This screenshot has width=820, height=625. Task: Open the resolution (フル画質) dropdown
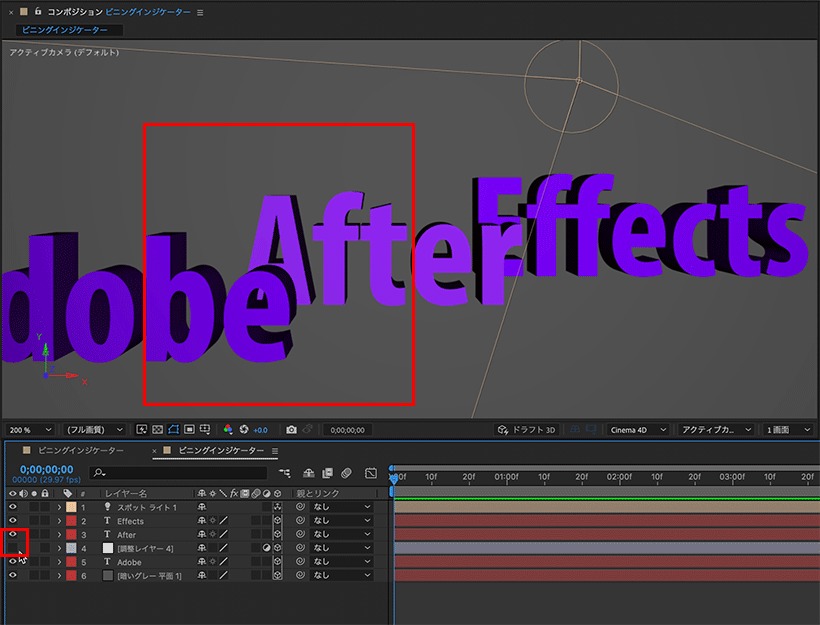(94, 429)
